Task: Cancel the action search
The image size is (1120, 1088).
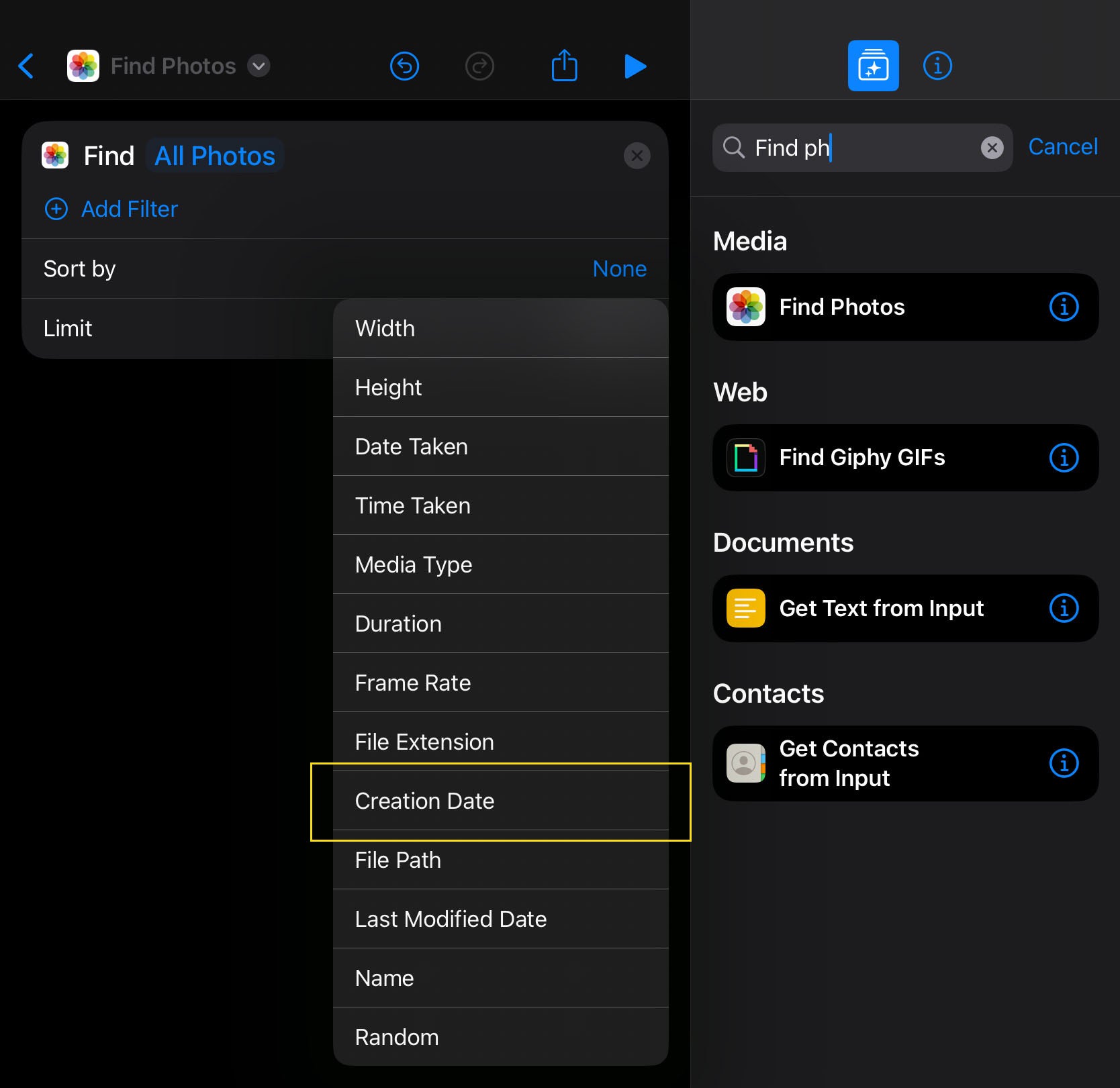Action: 1063,146
